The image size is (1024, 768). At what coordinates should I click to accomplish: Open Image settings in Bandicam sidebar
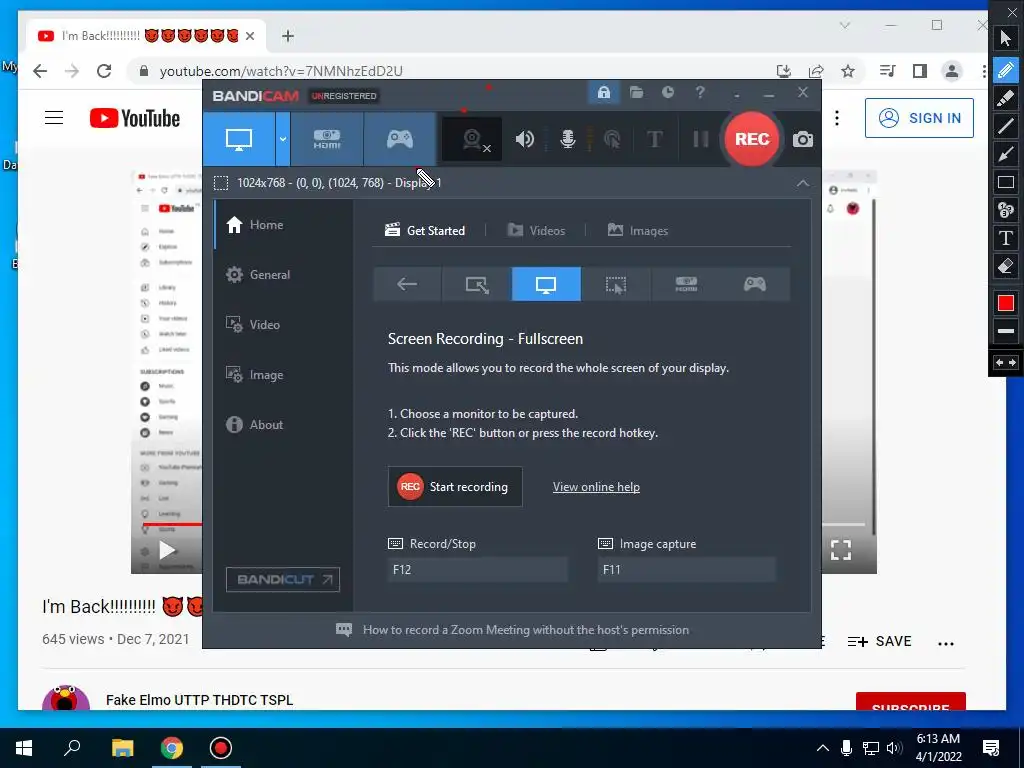click(283, 375)
